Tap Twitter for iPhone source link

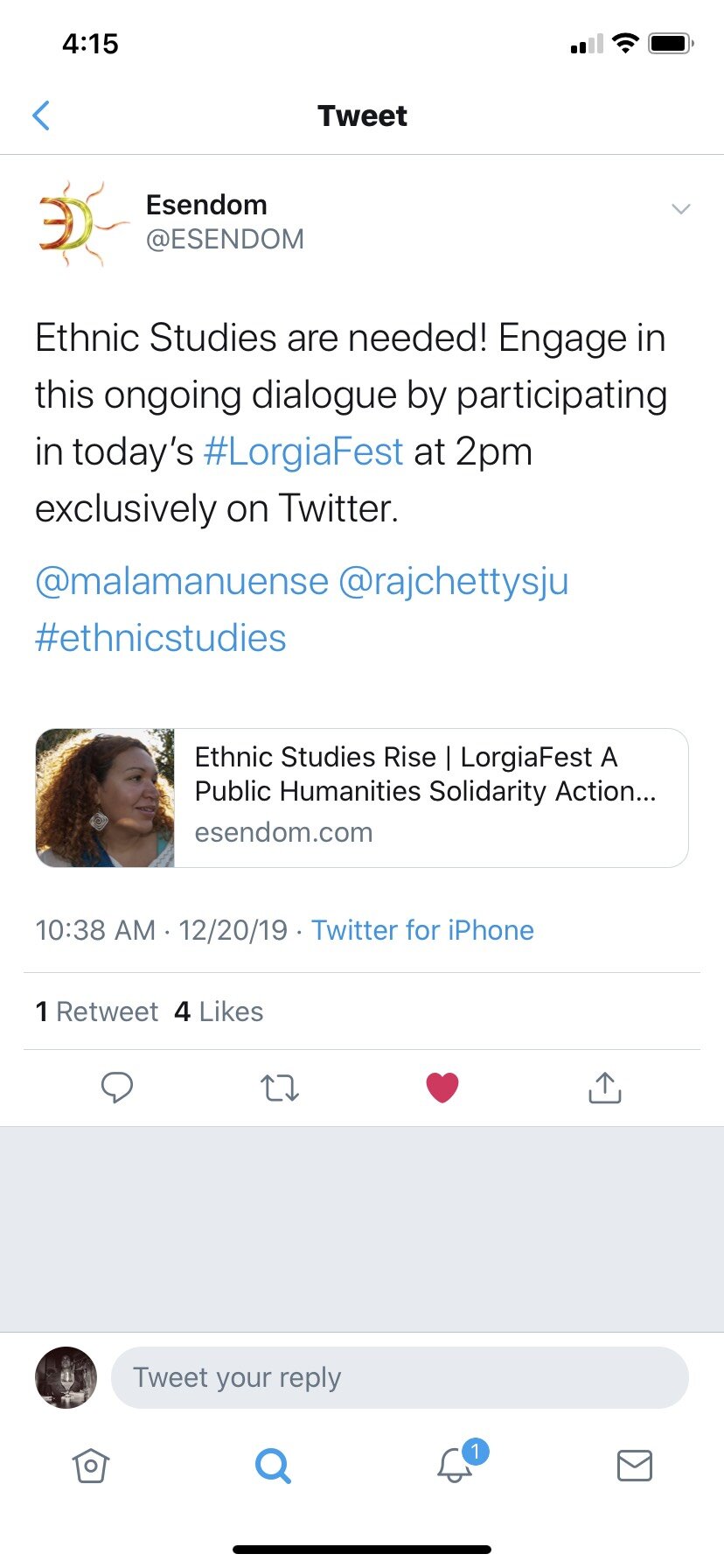(x=422, y=930)
